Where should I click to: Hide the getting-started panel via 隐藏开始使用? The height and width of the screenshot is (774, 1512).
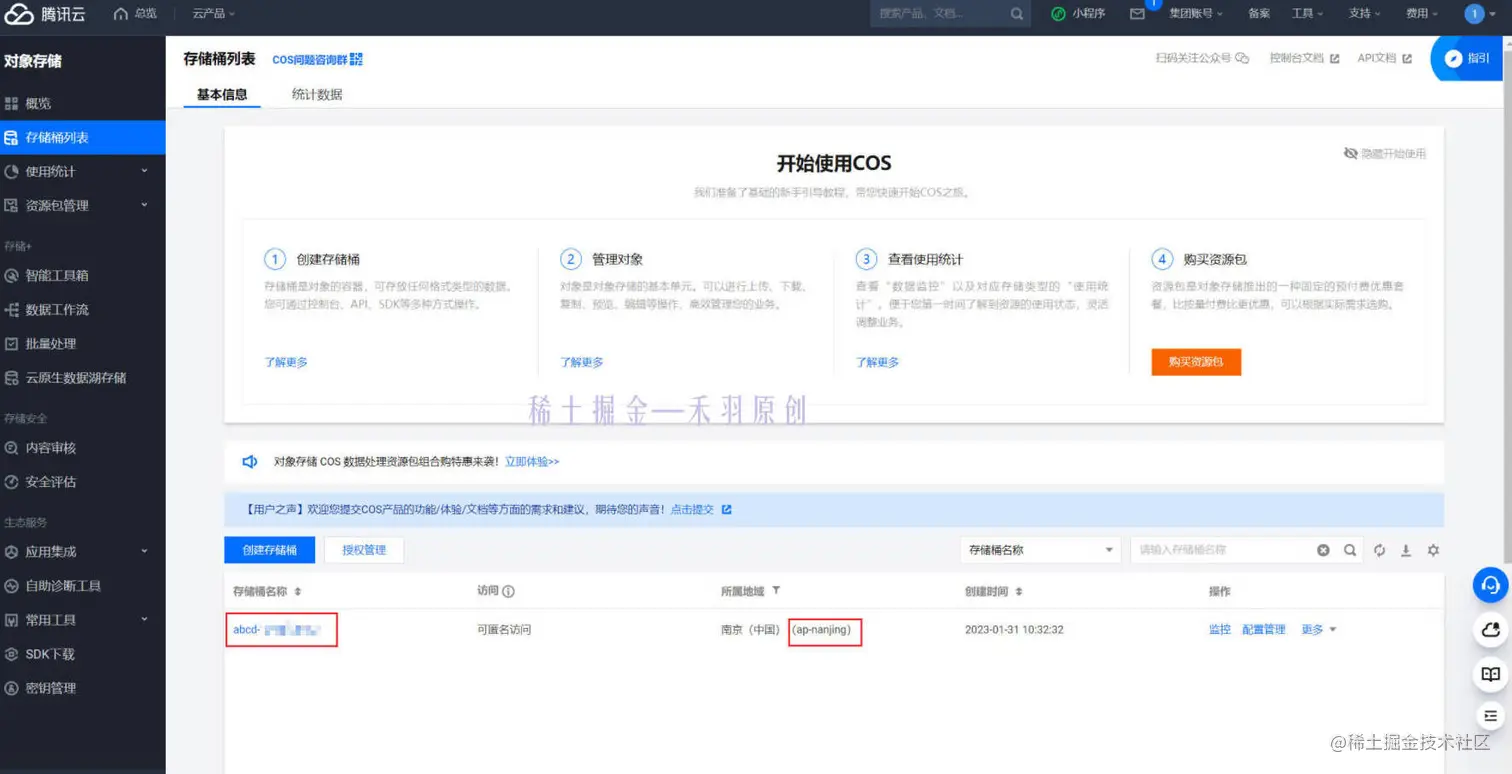(x=1385, y=153)
